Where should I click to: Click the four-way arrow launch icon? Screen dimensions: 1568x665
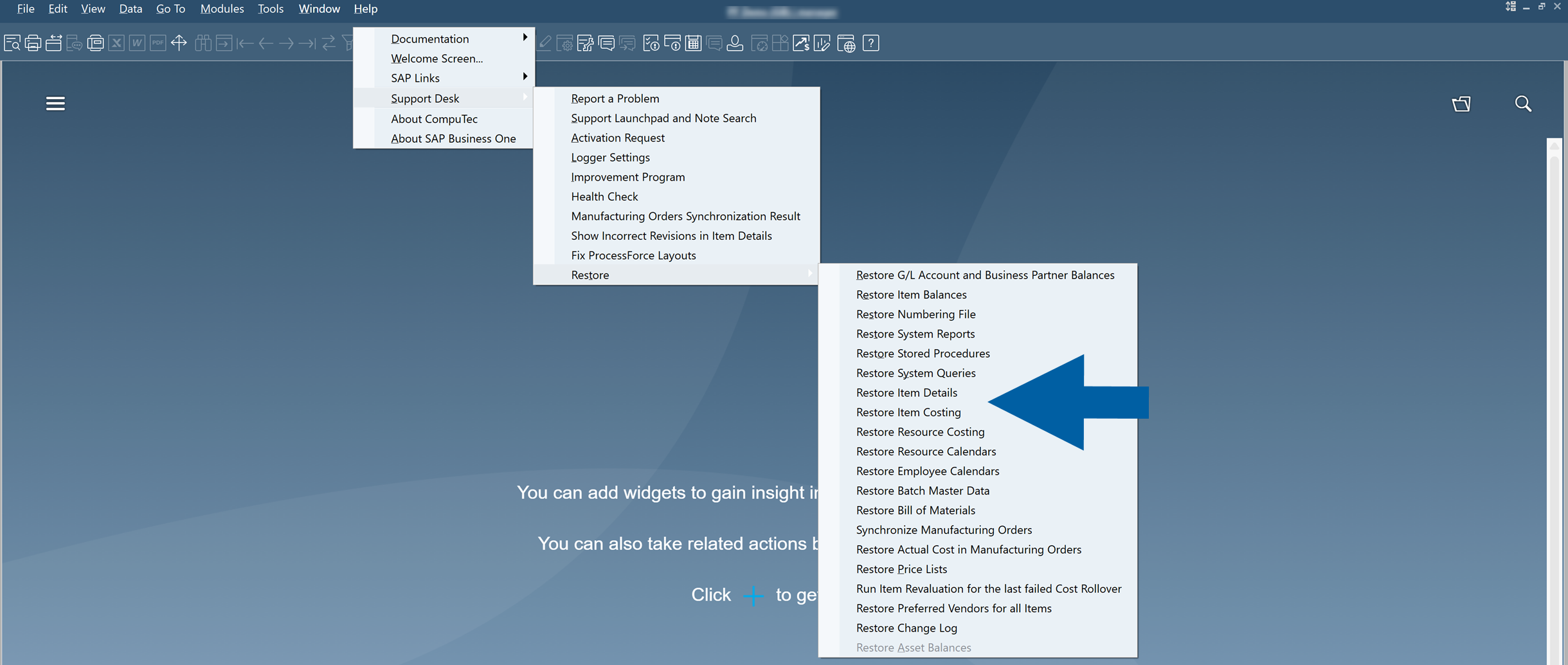[179, 43]
